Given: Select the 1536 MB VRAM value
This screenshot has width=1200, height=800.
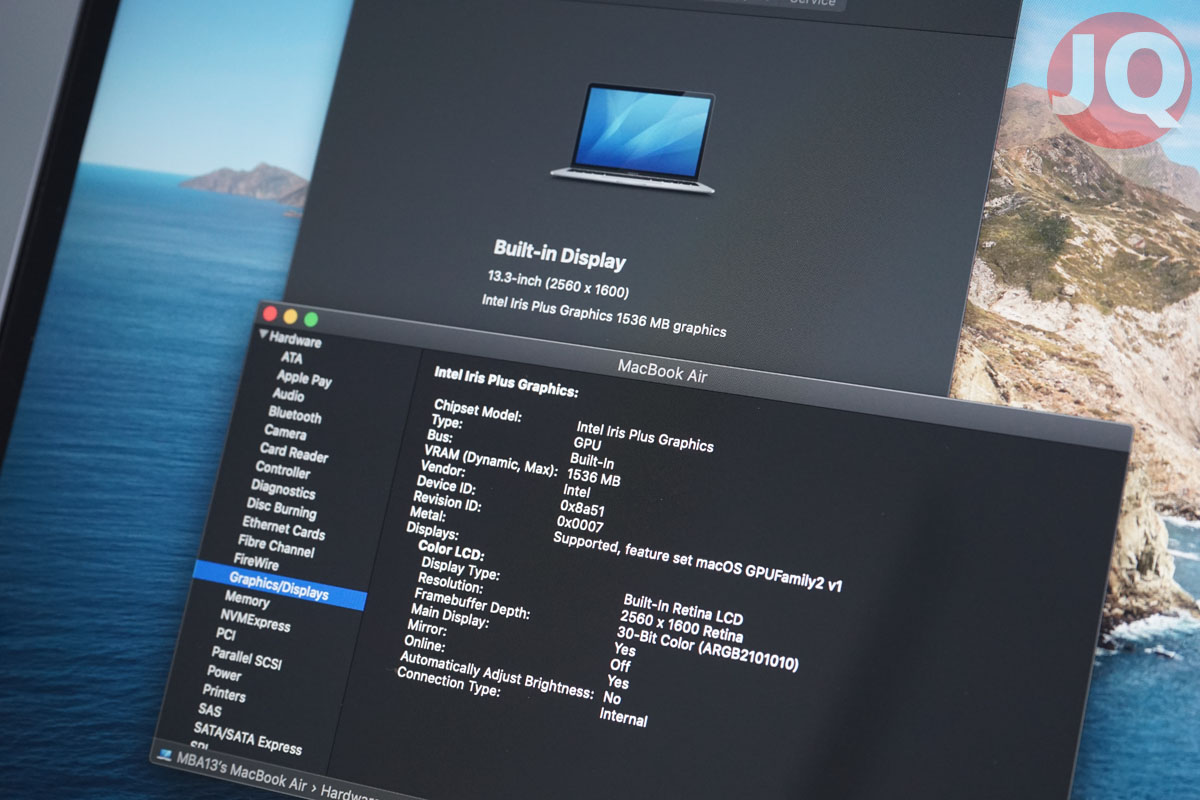Looking at the screenshot, I should 593,477.
